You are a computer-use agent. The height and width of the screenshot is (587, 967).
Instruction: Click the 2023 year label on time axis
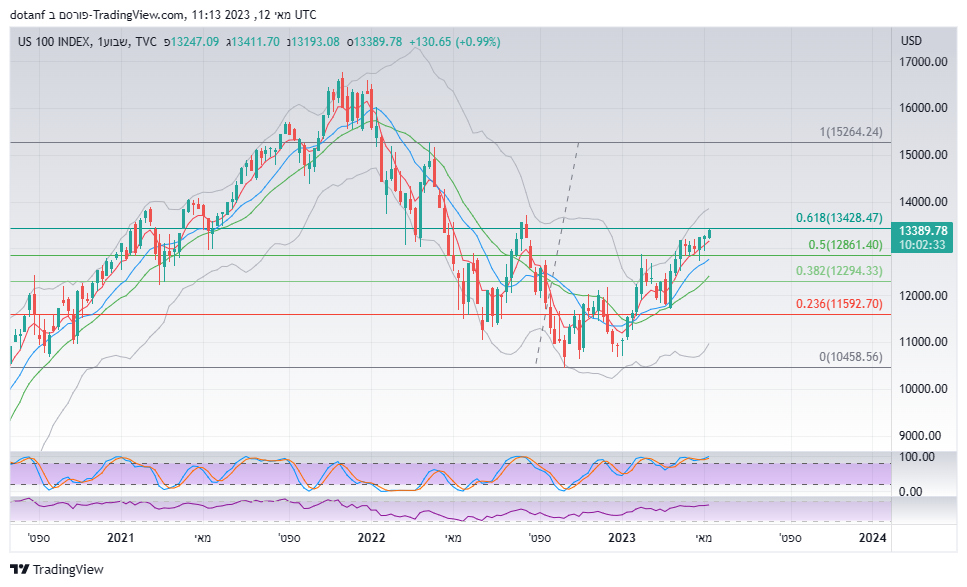click(622, 538)
